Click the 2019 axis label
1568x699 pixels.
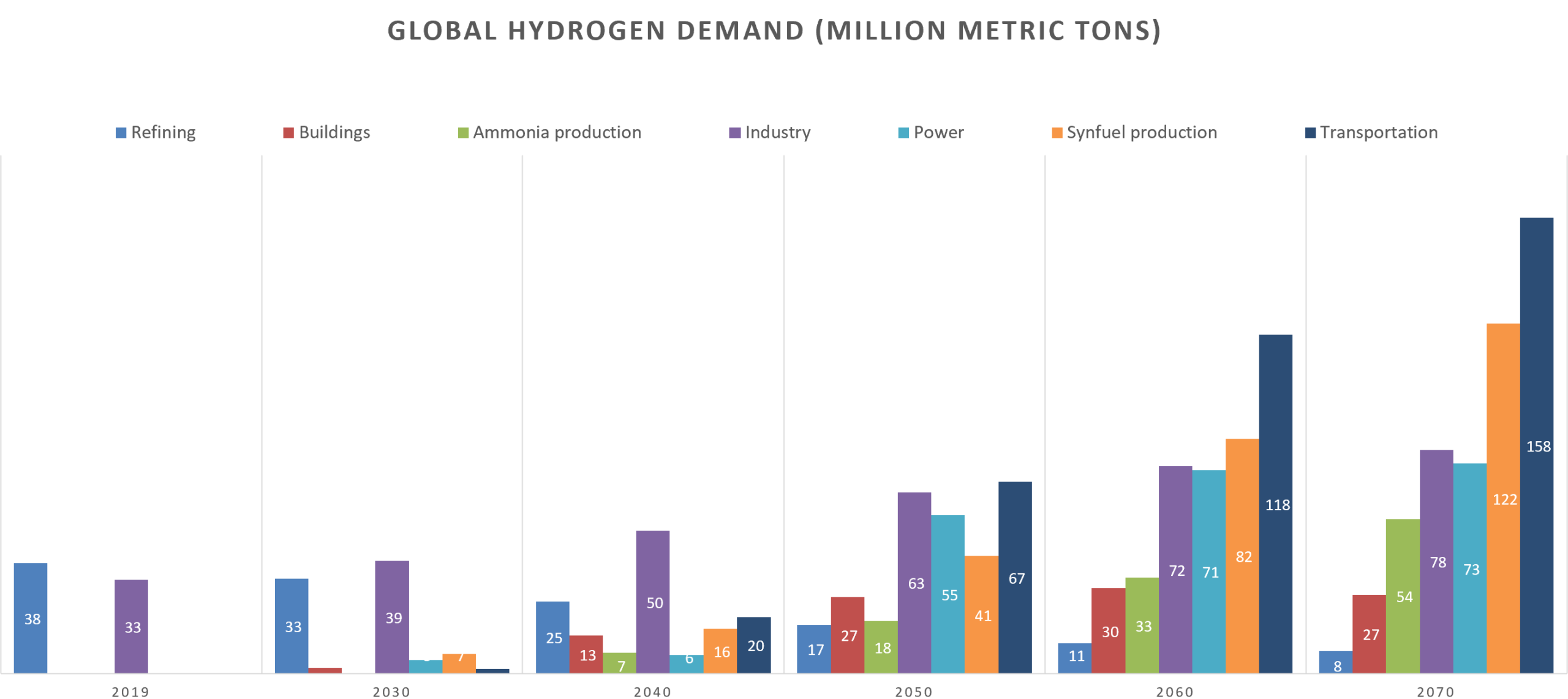click(130, 692)
